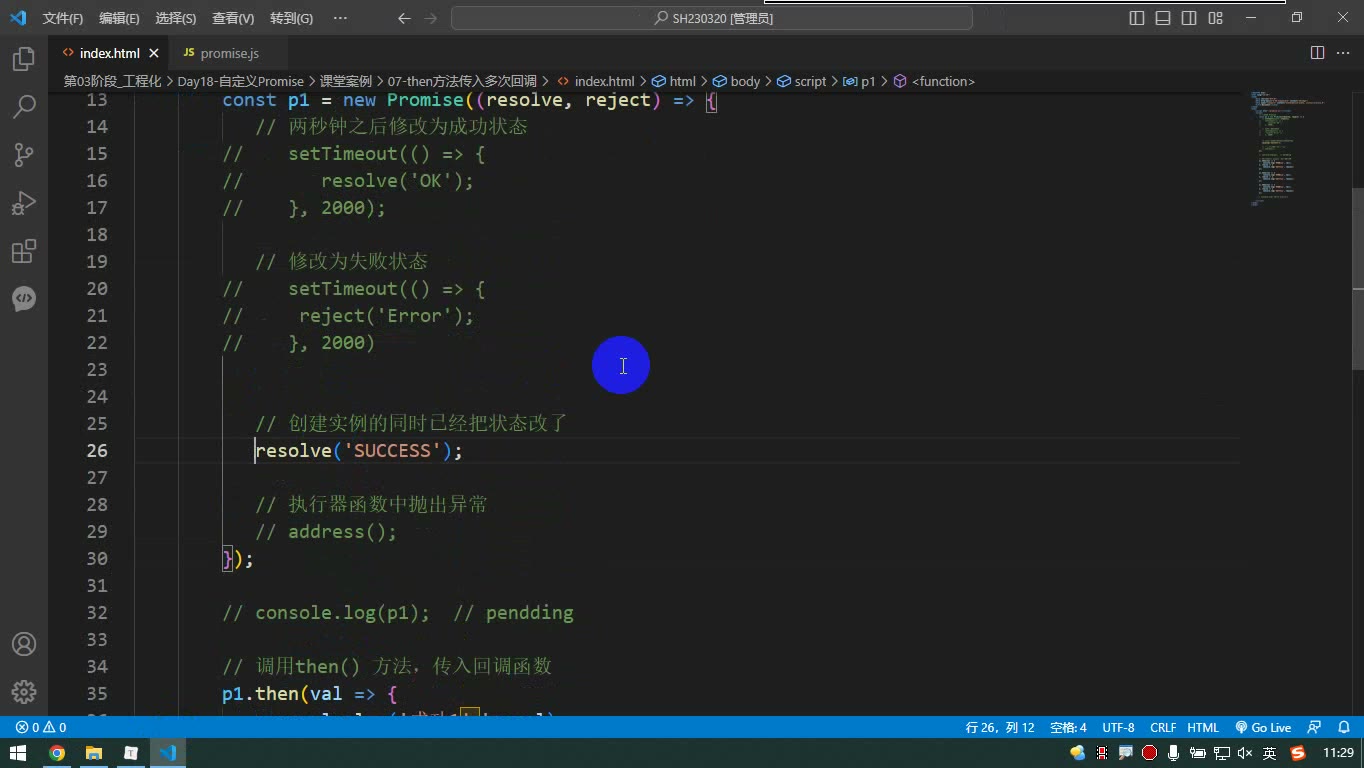
Task: Toggle the 英 input language indicator
Action: tap(1270, 753)
